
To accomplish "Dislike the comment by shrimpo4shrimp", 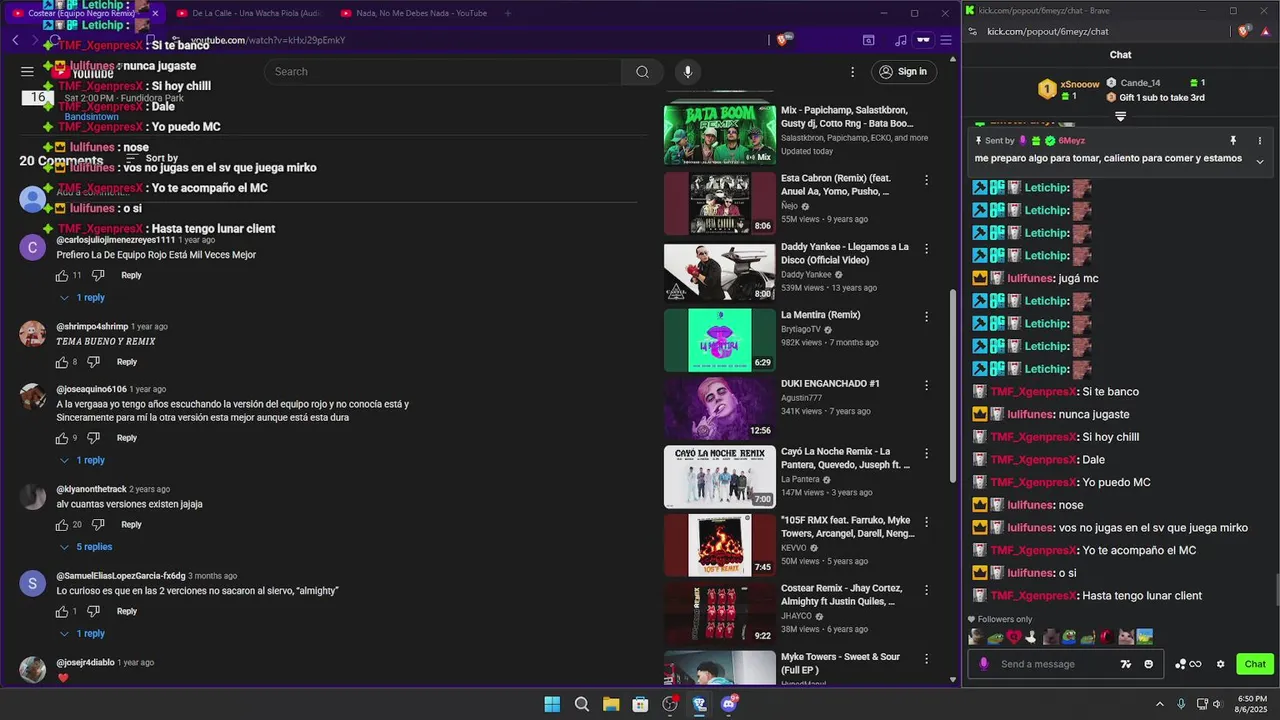I will click(93, 362).
